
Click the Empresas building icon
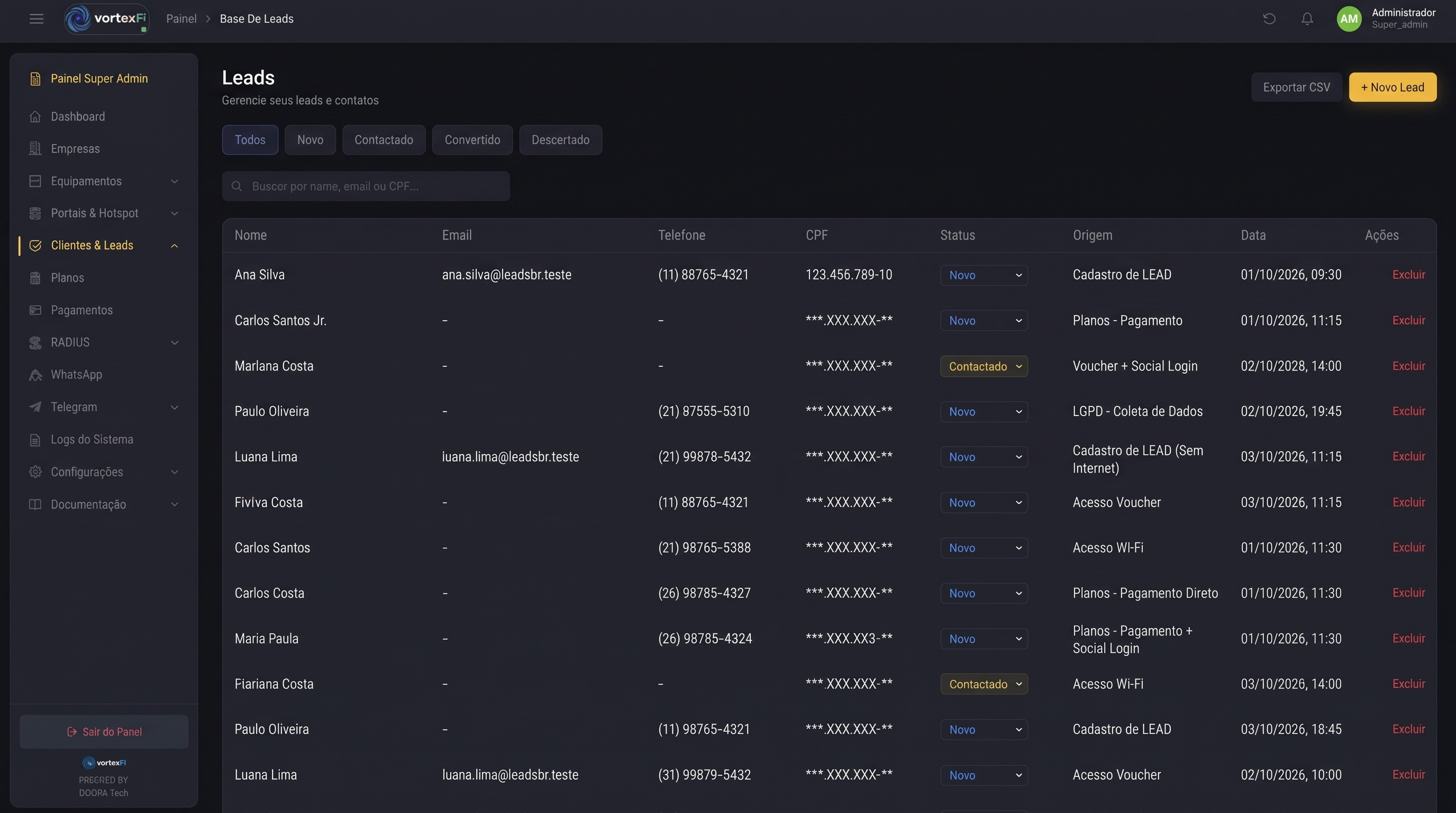click(x=35, y=149)
